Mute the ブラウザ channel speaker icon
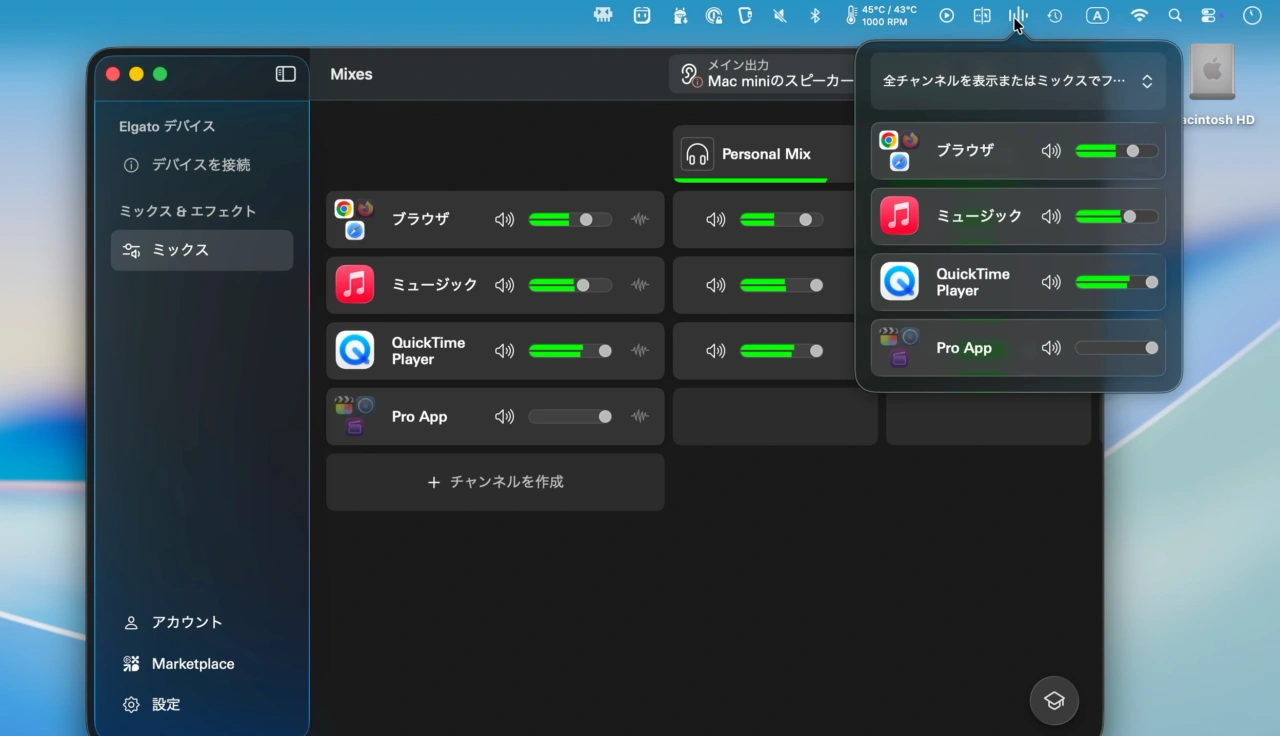1280x736 pixels. (x=504, y=219)
